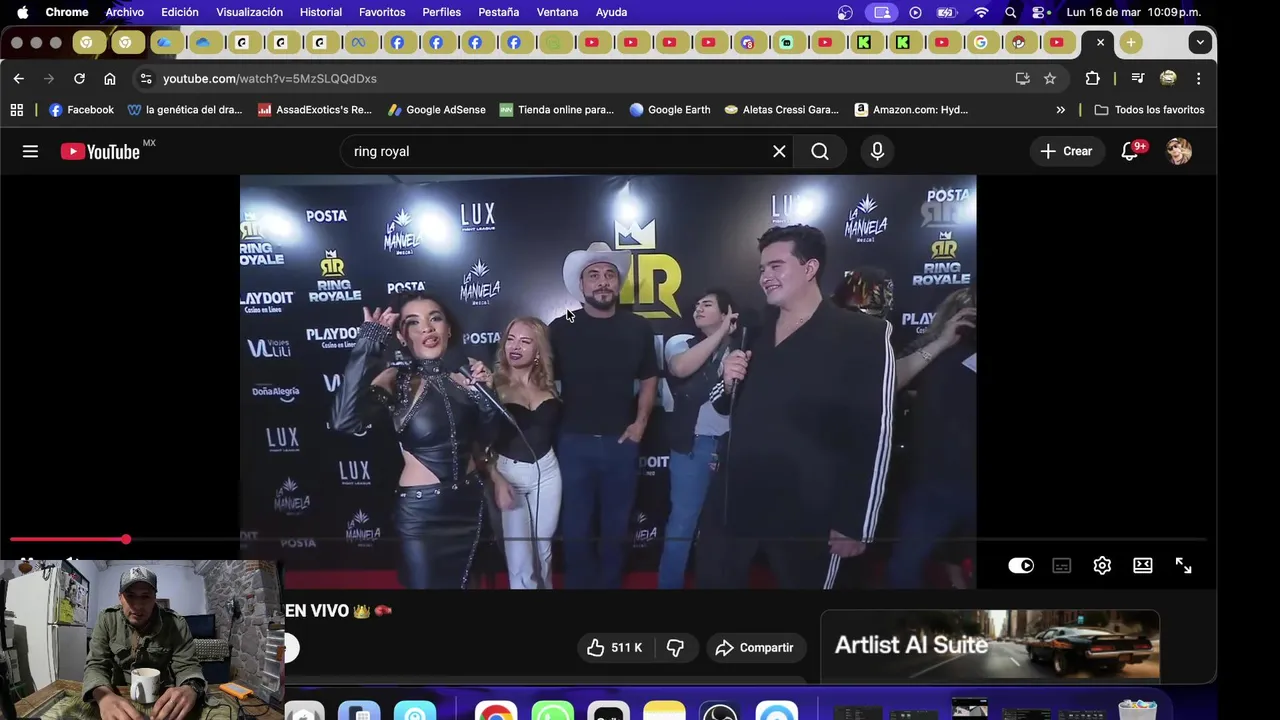Open Wi-Fi status in menu bar
This screenshot has height=720, width=1280.
click(x=981, y=12)
